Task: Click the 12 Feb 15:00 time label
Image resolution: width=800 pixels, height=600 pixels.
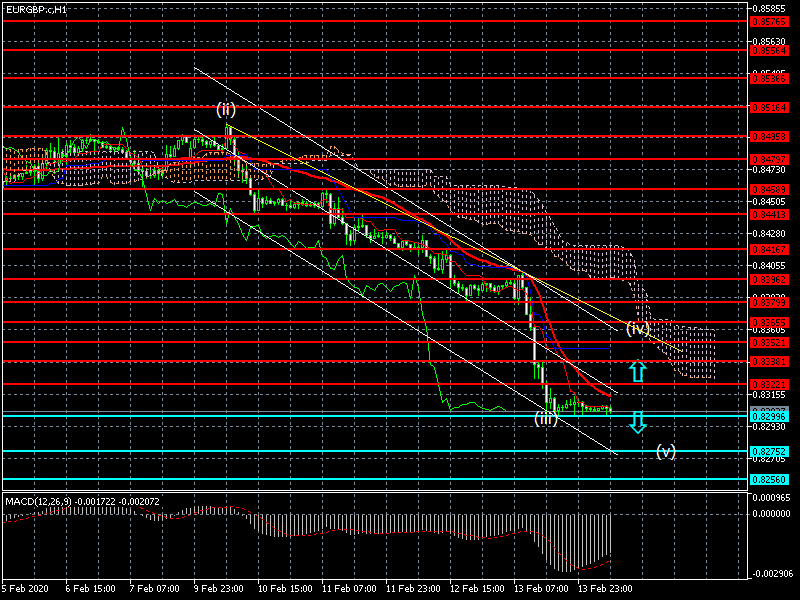Action: tap(477, 589)
